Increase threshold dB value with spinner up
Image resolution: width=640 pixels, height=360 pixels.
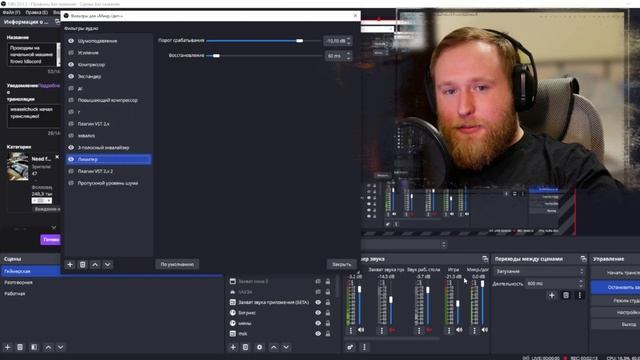coord(349,39)
